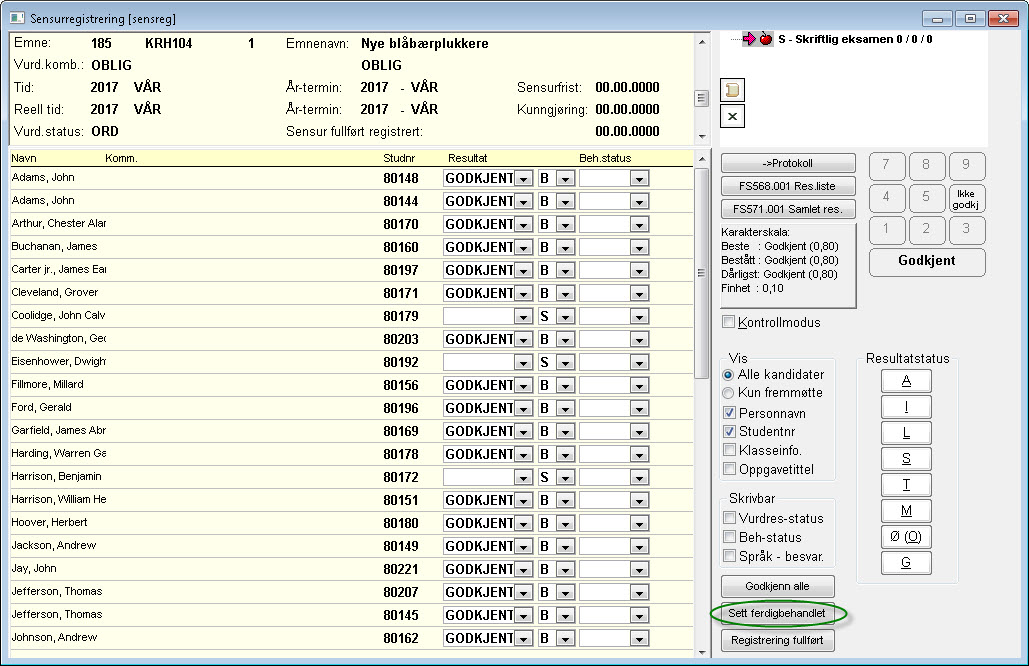The height and width of the screenshot is (666, 1029).
Task: Enable the Klasseinfo. checkbox
Action: (729, 450)
